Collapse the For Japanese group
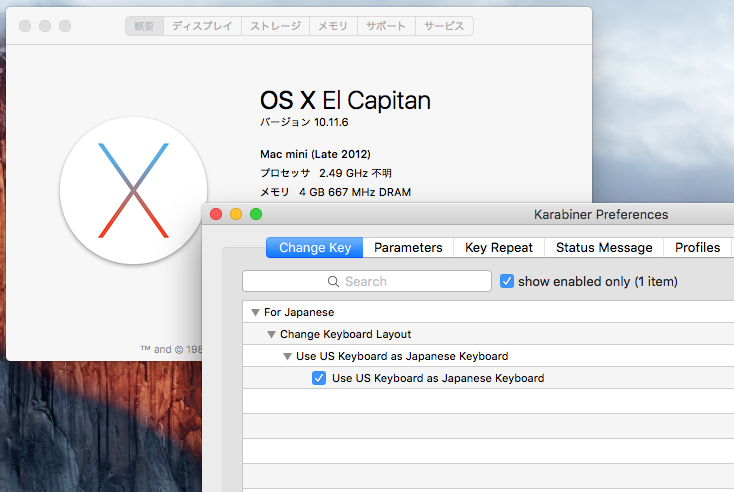734x492 pixels. [x=256, y=313]
